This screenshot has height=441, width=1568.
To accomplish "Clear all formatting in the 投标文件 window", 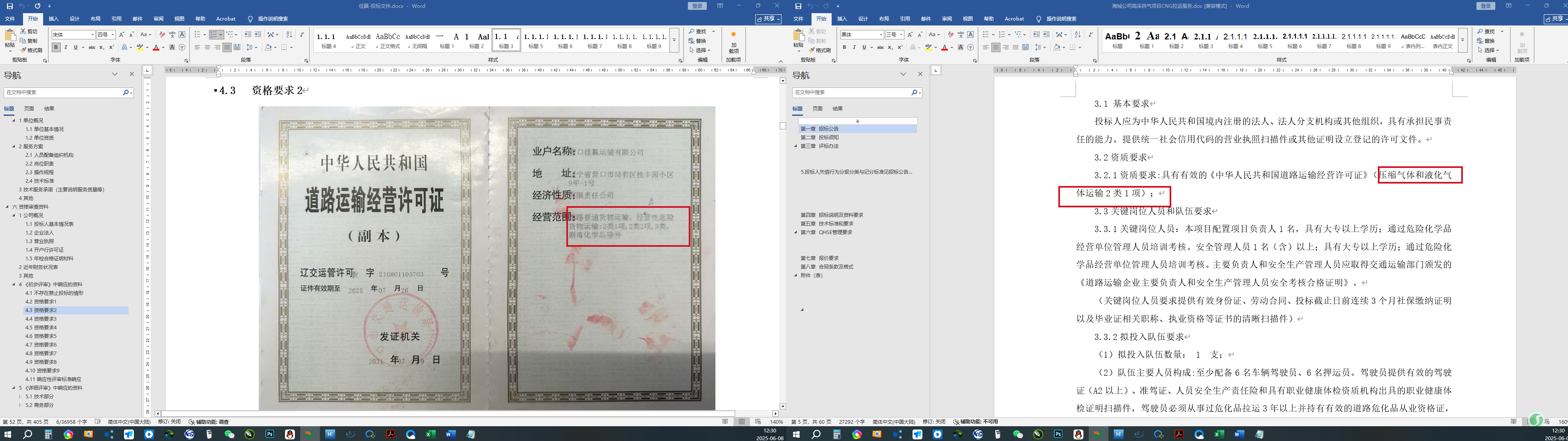I will 162,34.
